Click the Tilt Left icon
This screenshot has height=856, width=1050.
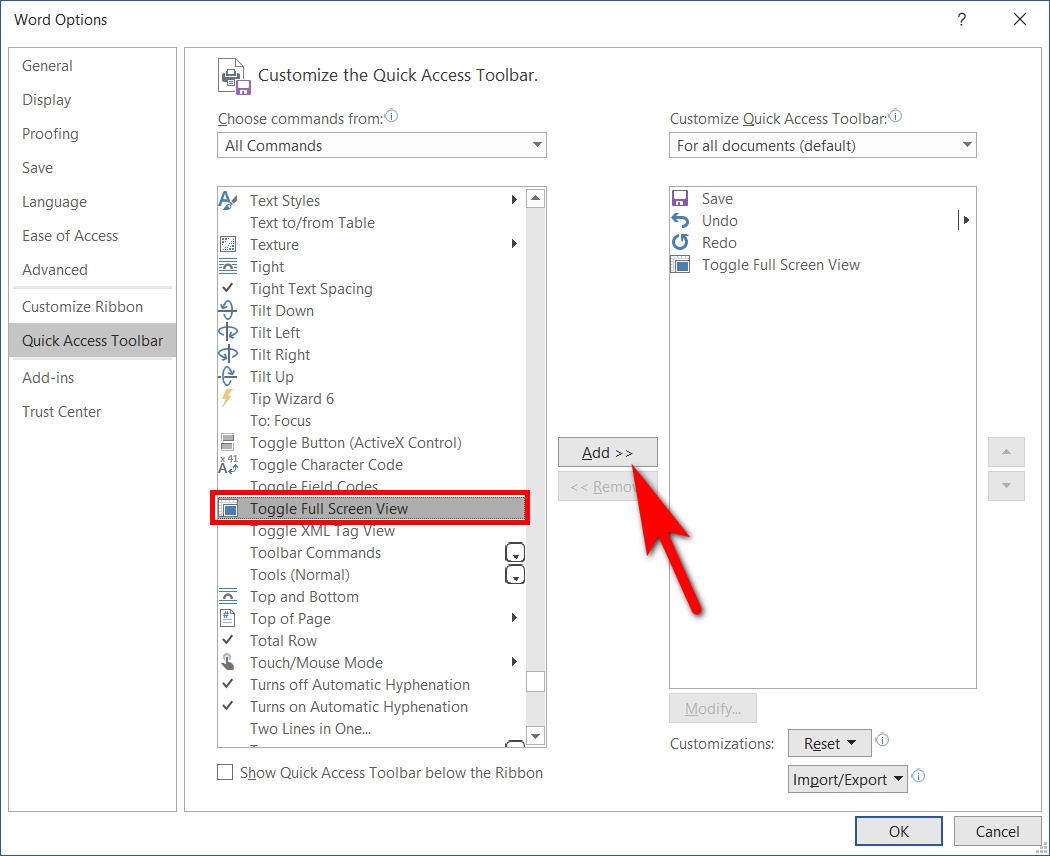(x=228, y=332)
